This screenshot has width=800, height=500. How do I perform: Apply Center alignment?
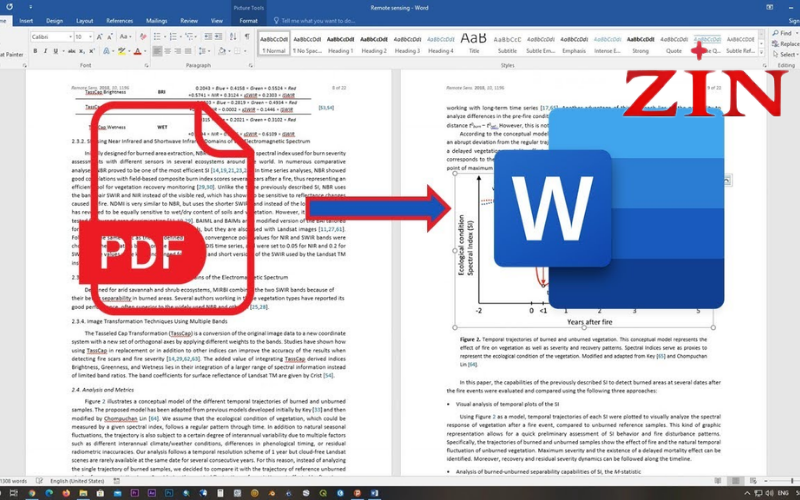coord(167,51)
